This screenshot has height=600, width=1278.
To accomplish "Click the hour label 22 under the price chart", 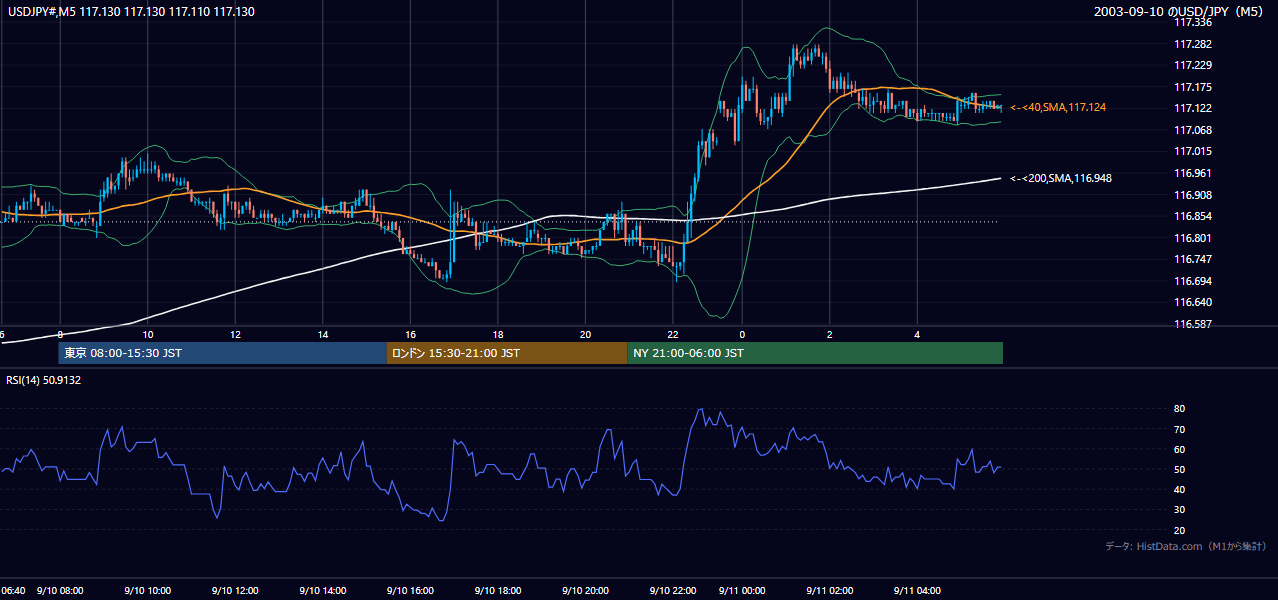I will (x=673, y=334).
